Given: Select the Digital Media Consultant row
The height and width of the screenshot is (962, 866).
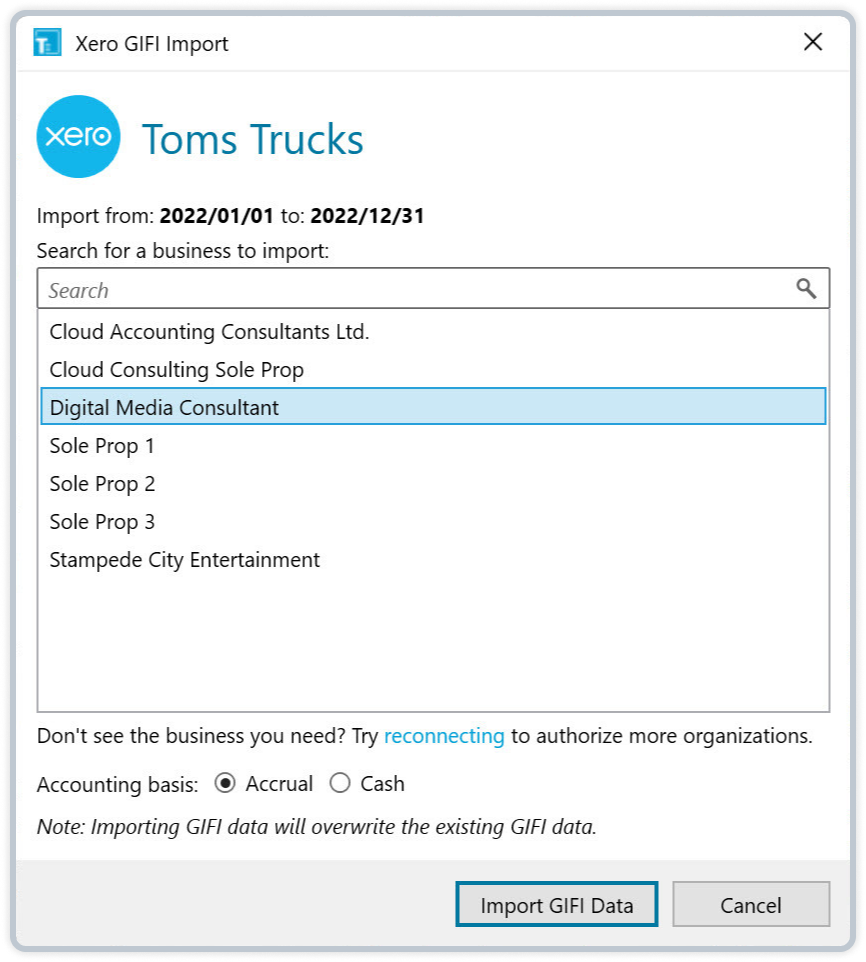Looking at the screenshot, I should tap(433, 407).
